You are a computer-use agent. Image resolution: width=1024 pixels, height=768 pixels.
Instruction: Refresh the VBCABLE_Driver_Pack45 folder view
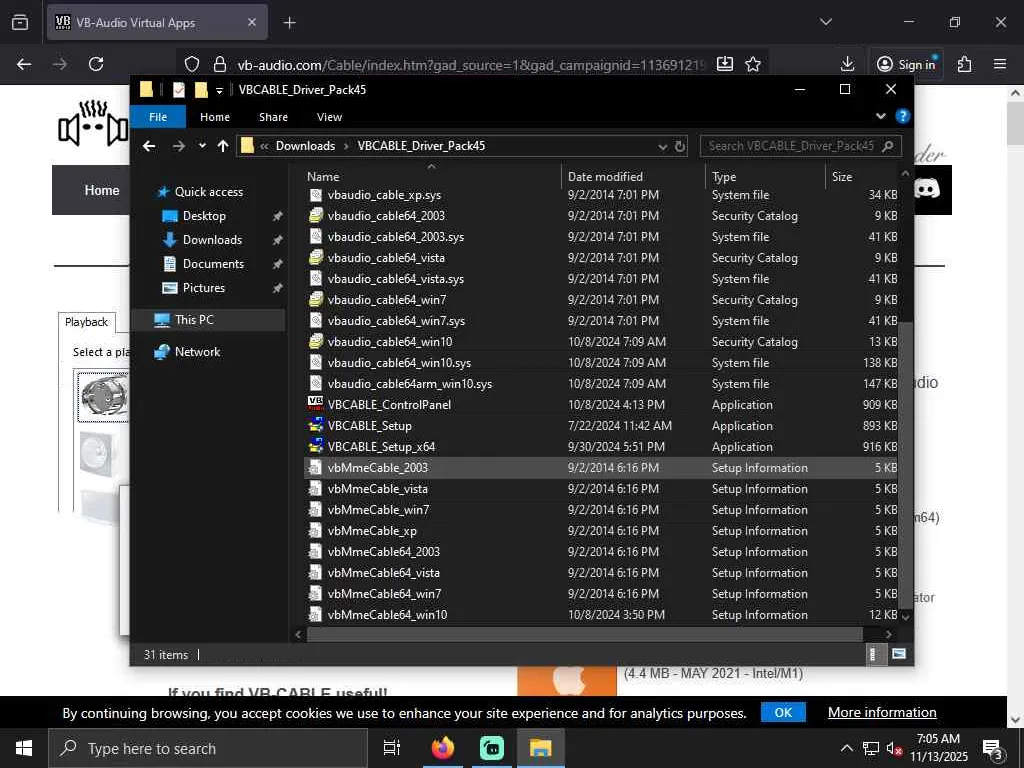(680, 146)
